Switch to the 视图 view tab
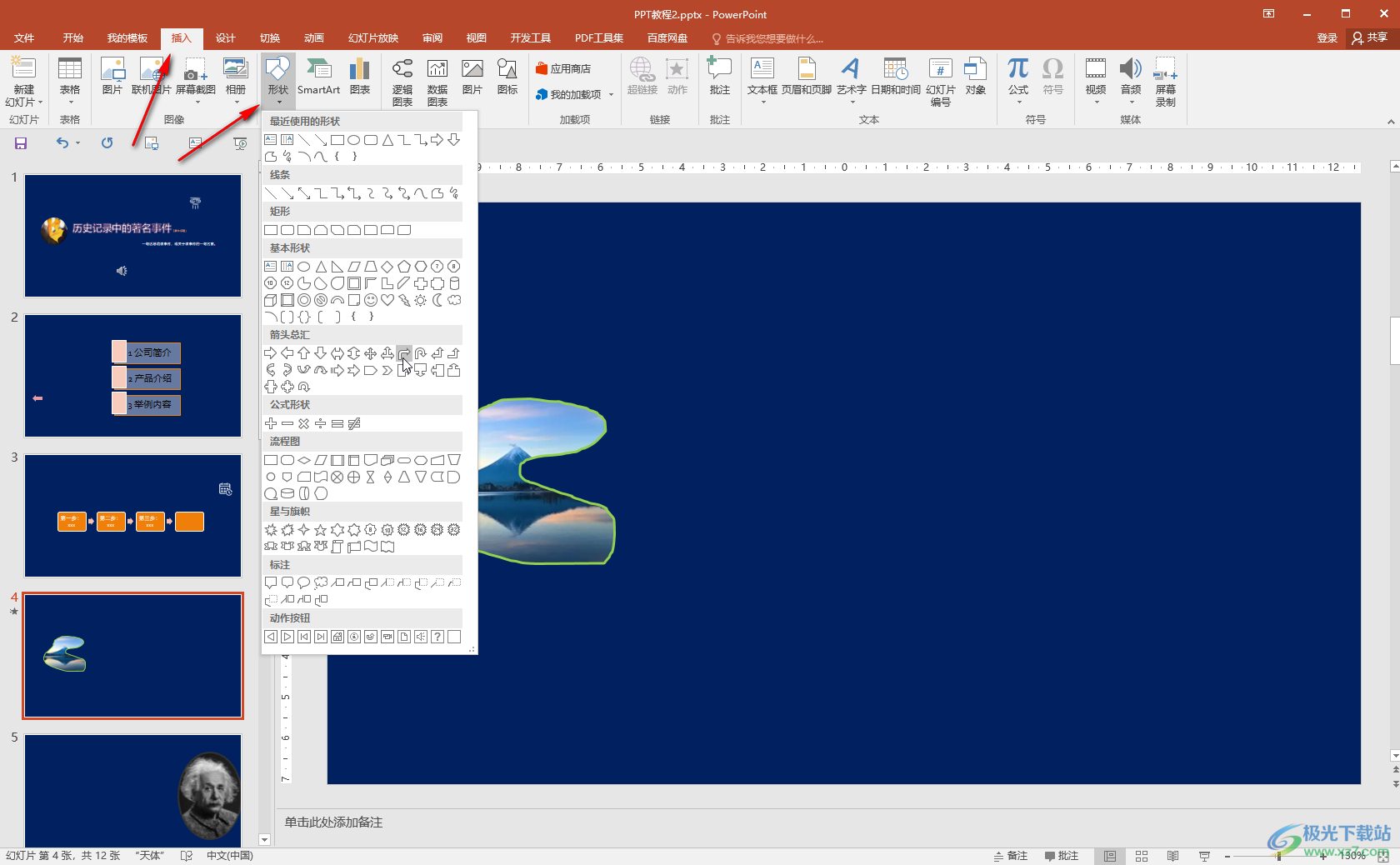Screen dimensions: 1400x865 tap(477, 38)
